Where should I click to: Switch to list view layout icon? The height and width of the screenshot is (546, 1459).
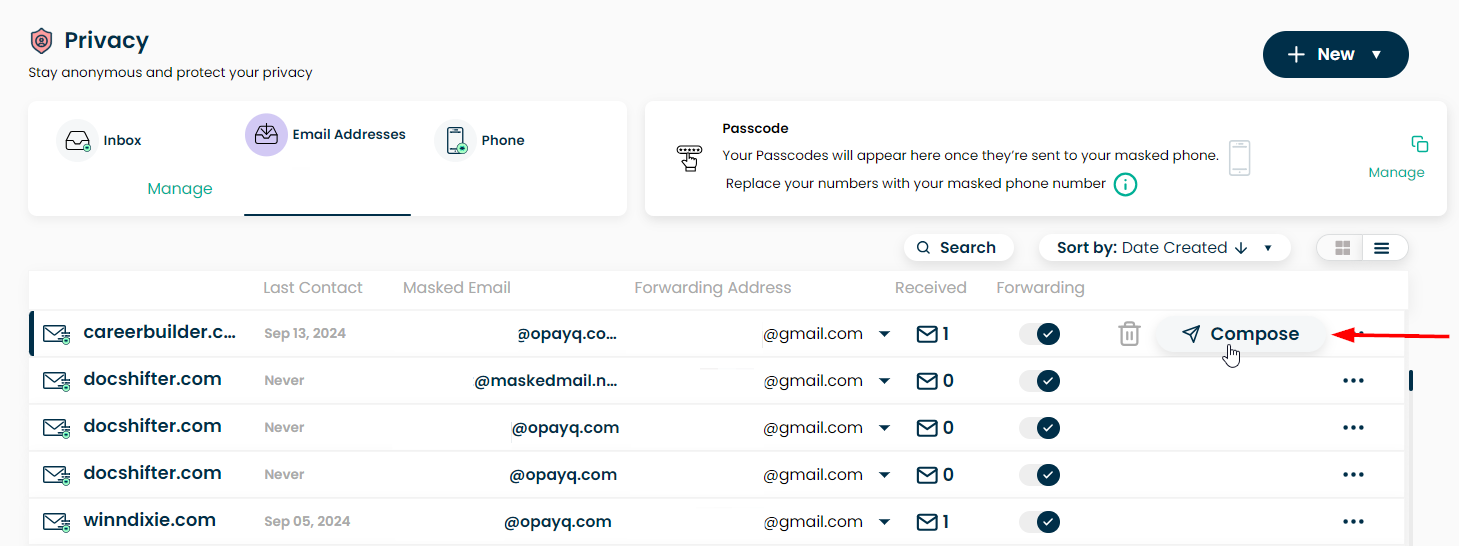[1382, 248]
